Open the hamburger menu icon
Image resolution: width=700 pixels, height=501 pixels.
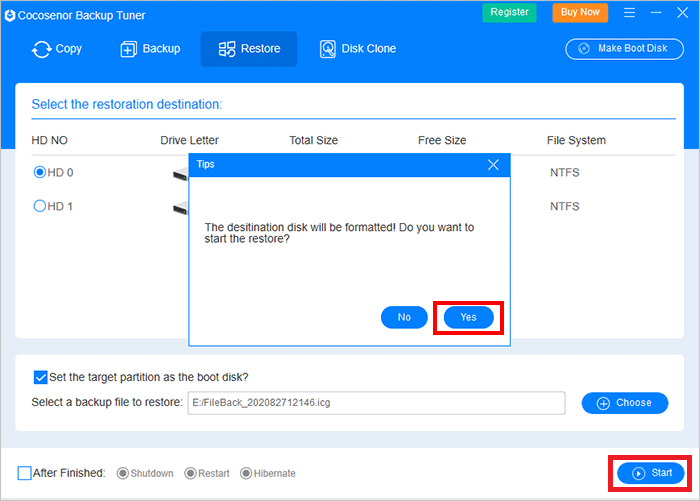pos(629,13)
